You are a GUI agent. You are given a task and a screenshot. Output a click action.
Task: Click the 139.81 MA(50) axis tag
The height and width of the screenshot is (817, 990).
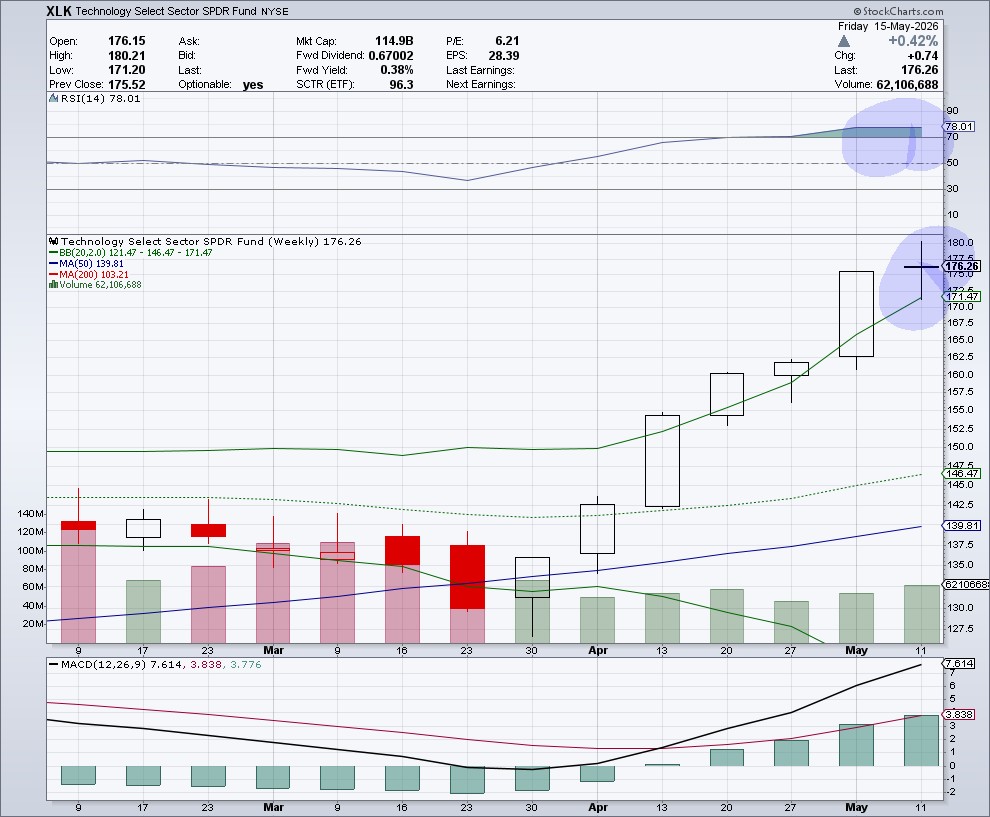(x=962, y=525)
